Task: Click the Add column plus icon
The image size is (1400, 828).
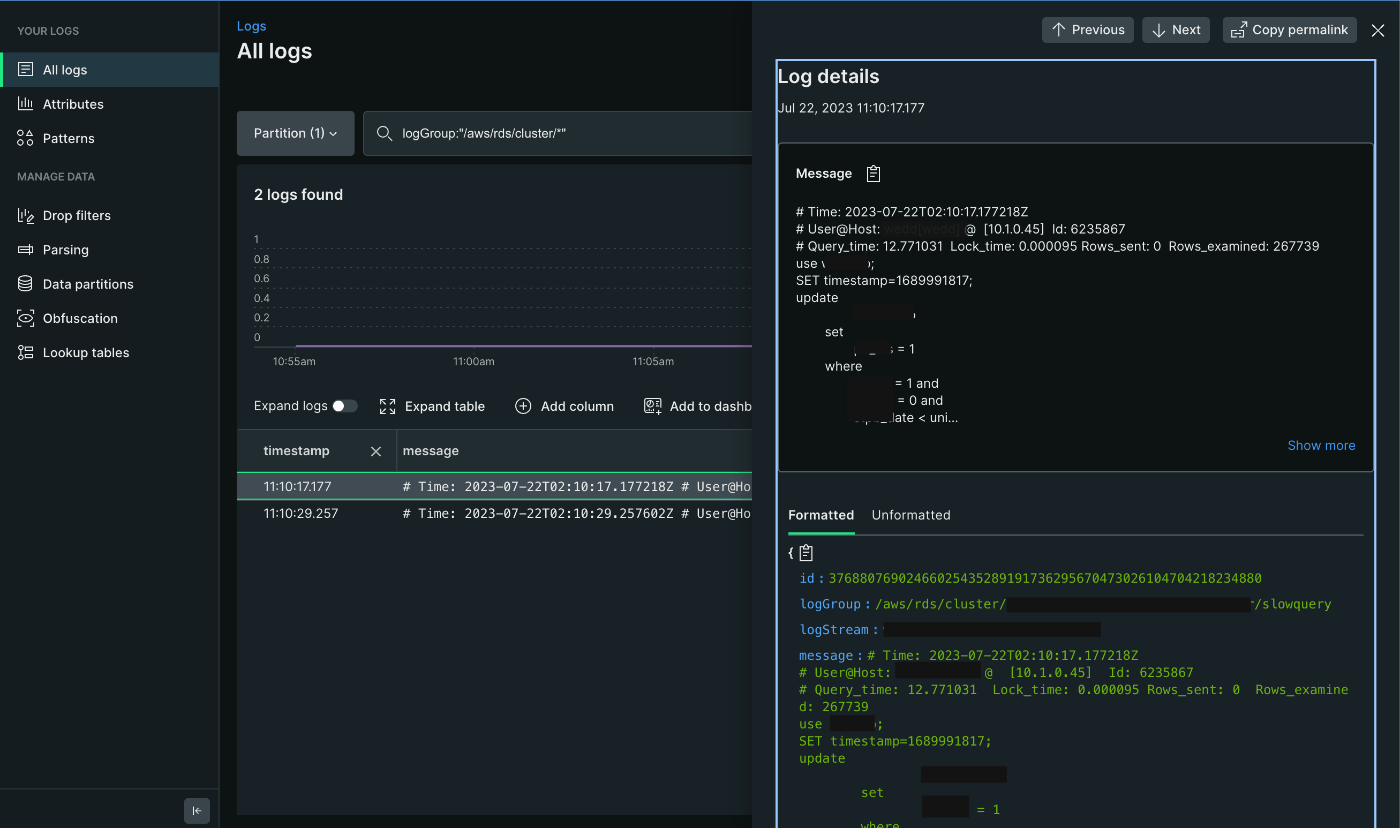Action: 523,406
